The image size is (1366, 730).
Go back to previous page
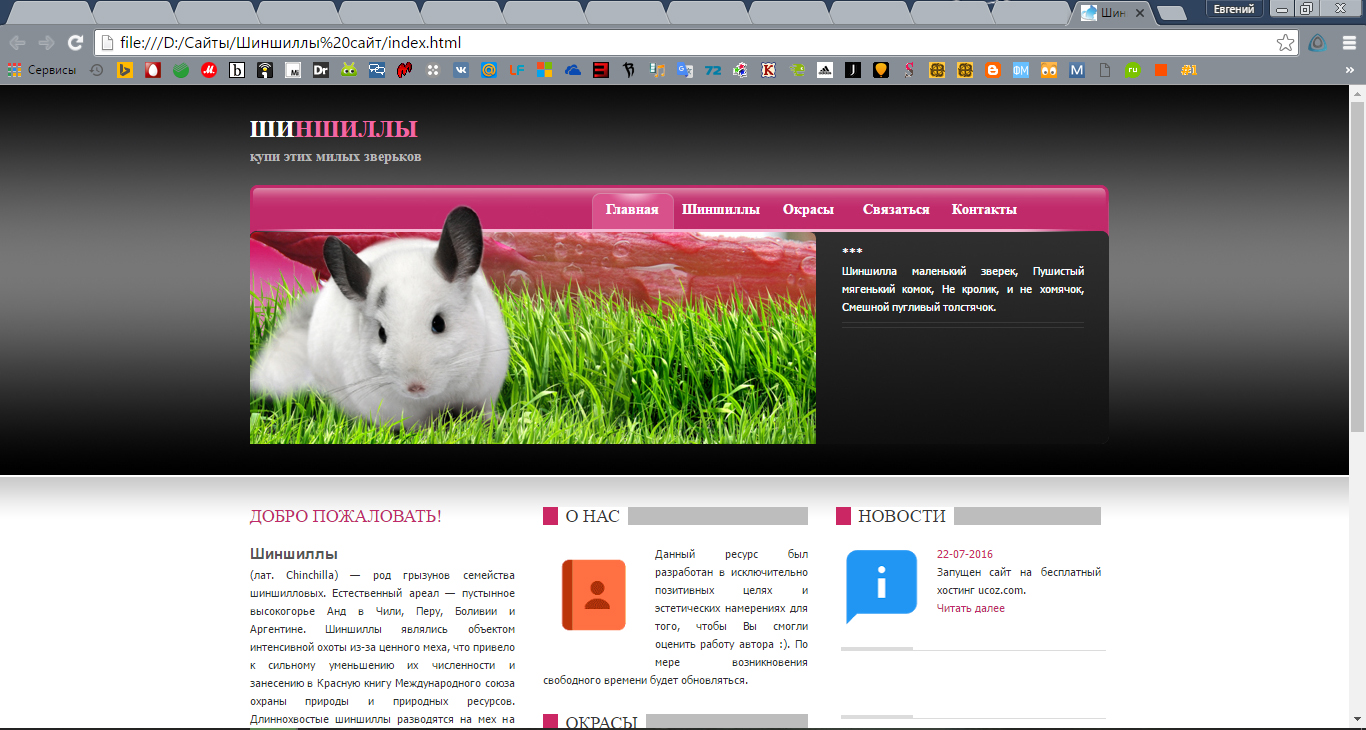tap(17, 43)
